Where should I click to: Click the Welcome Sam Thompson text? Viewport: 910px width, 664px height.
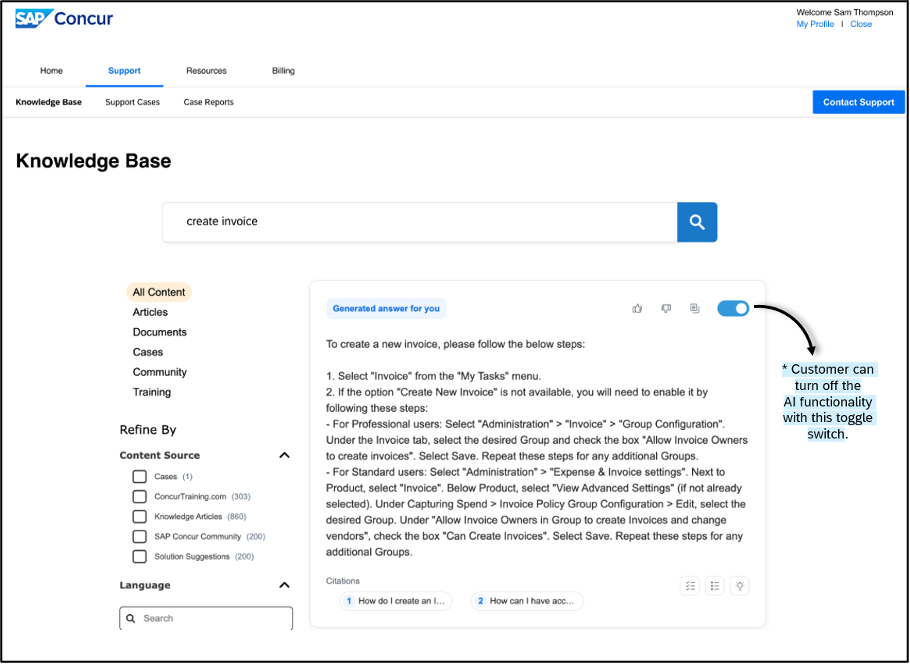click(x=844, y=12)
